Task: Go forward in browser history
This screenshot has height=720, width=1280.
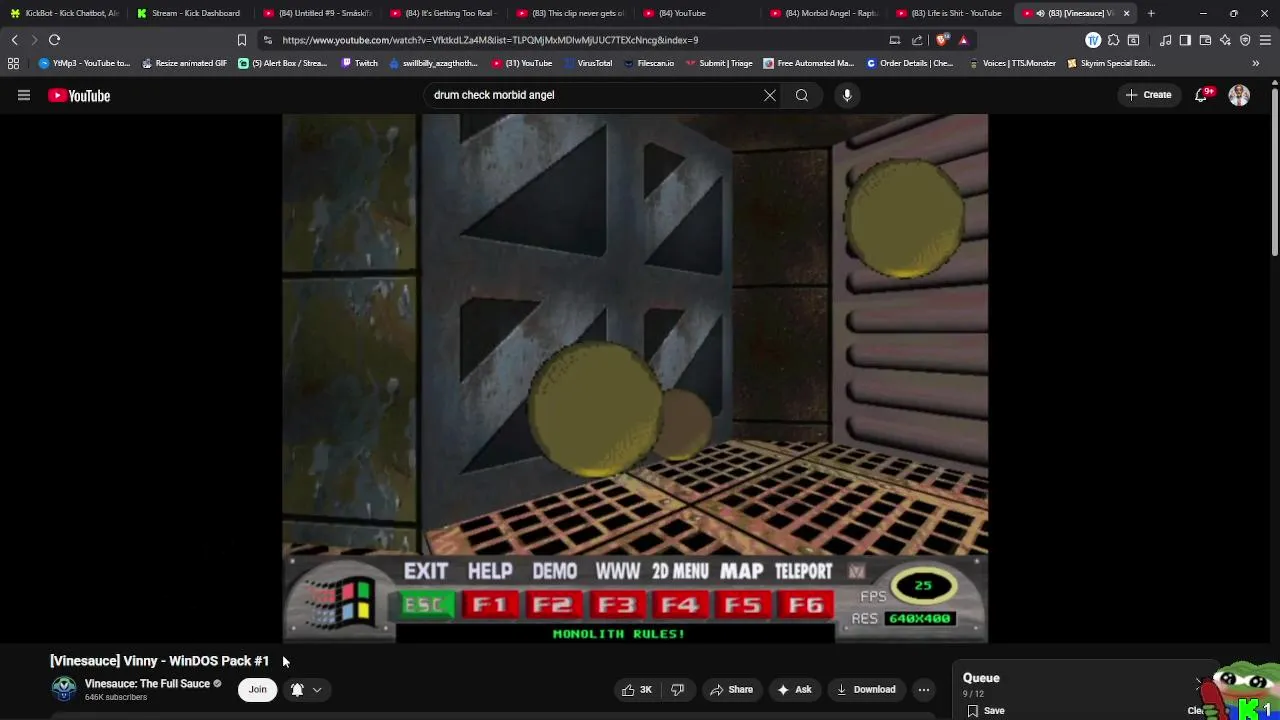Action: tap(33, 40)
